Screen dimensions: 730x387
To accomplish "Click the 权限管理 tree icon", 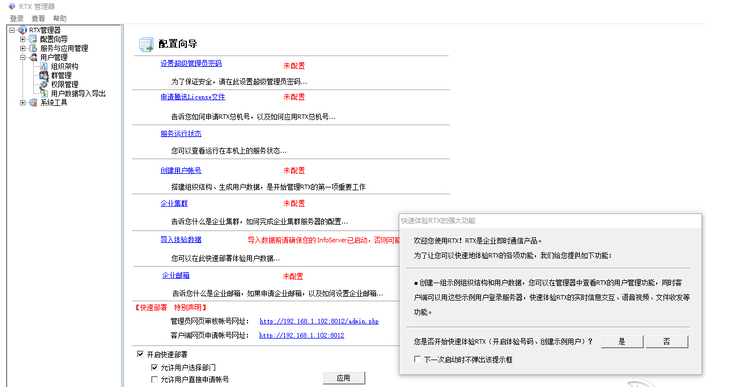I will tap(44, 84).
